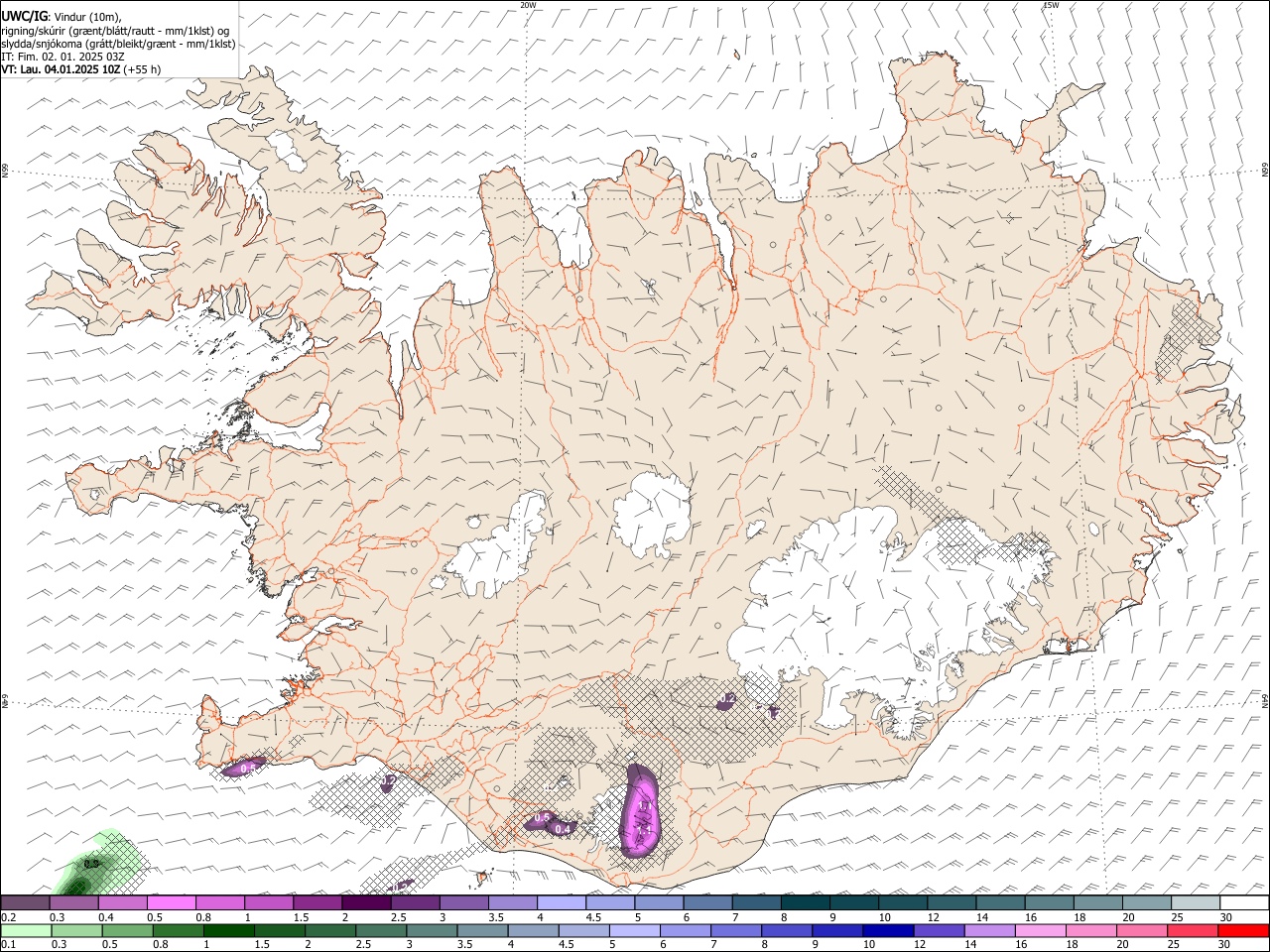The image size is (1270, 952).
Task: Click the 0.4 value label on the south coast
Action: 563,828
